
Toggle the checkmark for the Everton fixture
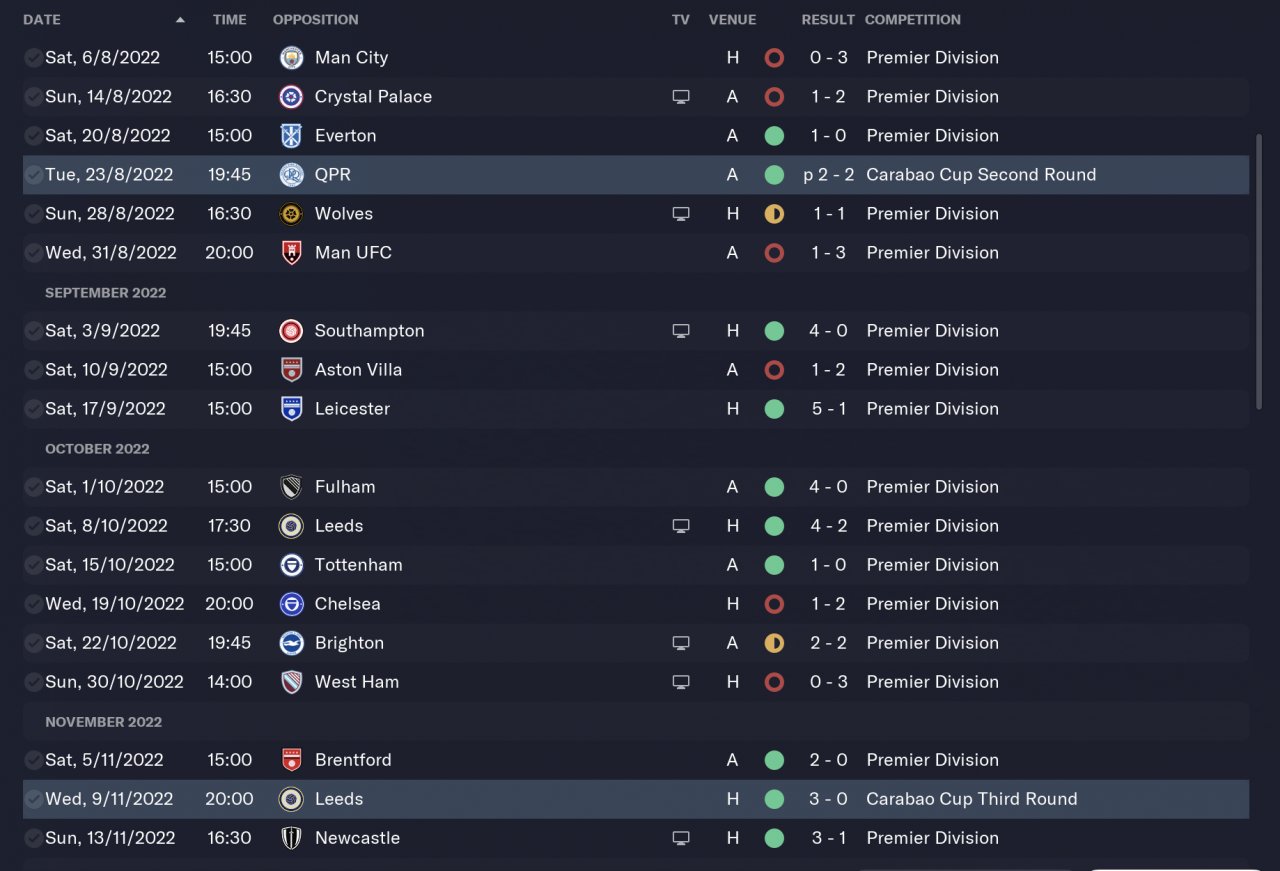pos(33,136)
